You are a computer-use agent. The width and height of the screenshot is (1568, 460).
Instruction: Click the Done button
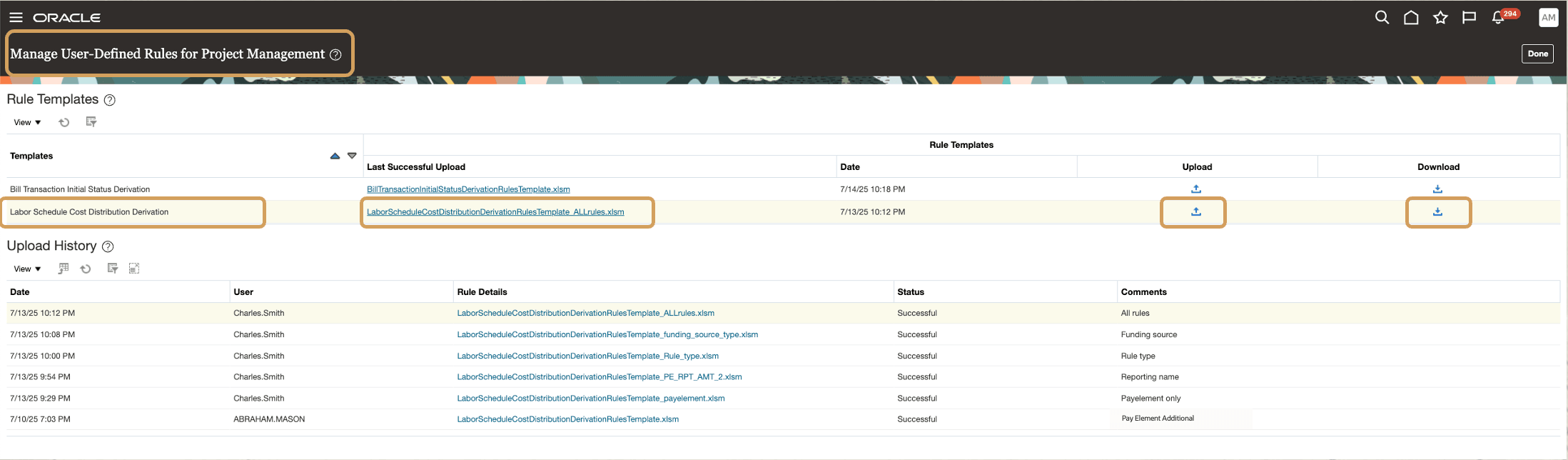click(x=1537, y=54)
